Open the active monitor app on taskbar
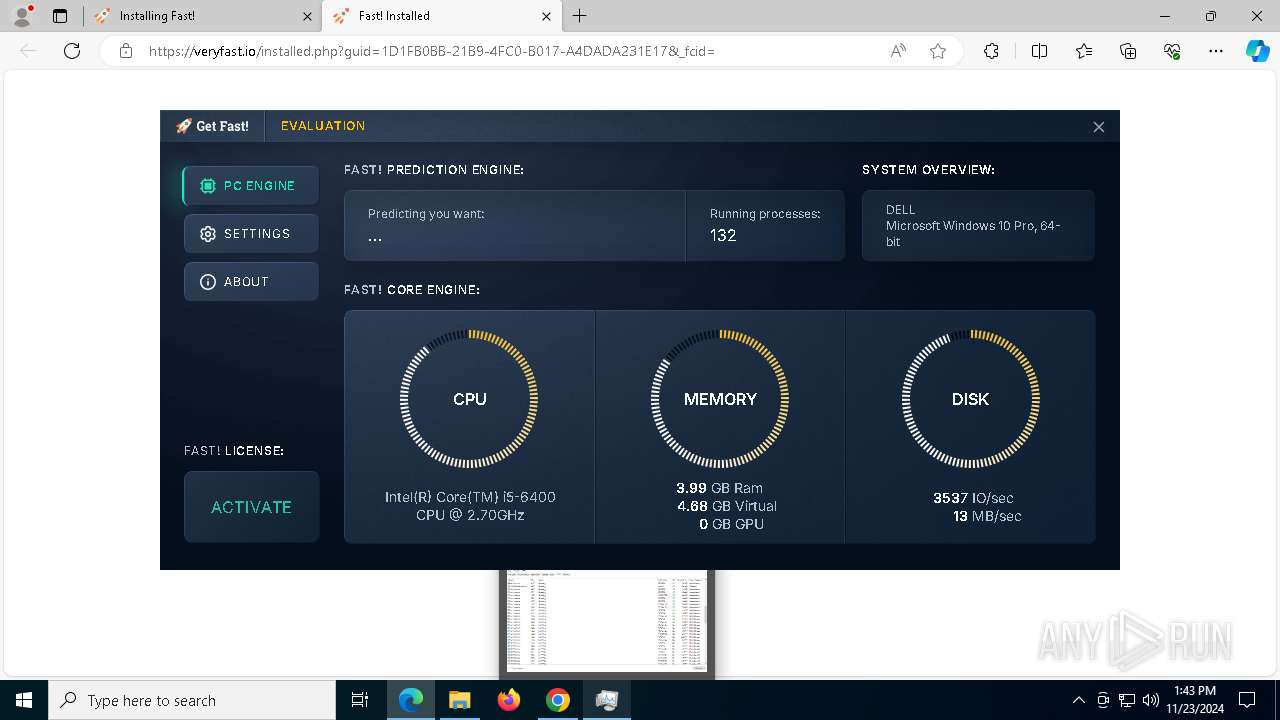The height and width of the screenshot is (720, 1280). point(607,700)
